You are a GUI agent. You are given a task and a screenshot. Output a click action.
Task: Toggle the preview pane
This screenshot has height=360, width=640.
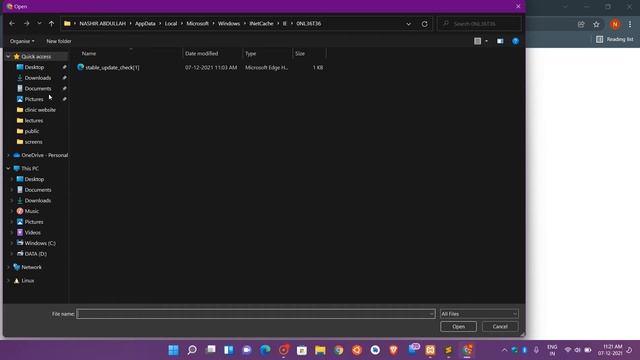[x=500, y=41]
